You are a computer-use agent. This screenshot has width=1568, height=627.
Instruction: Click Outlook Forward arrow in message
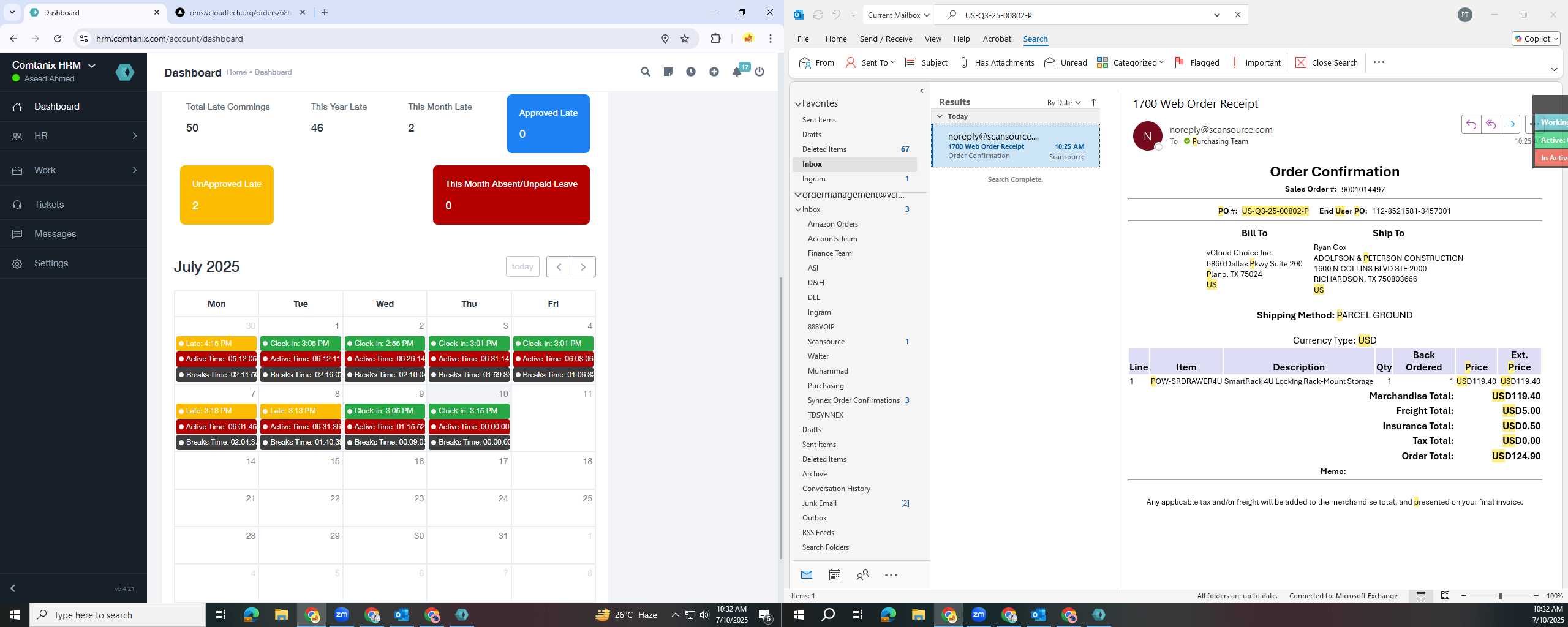pyautogui.click(x=1510, y=124)
